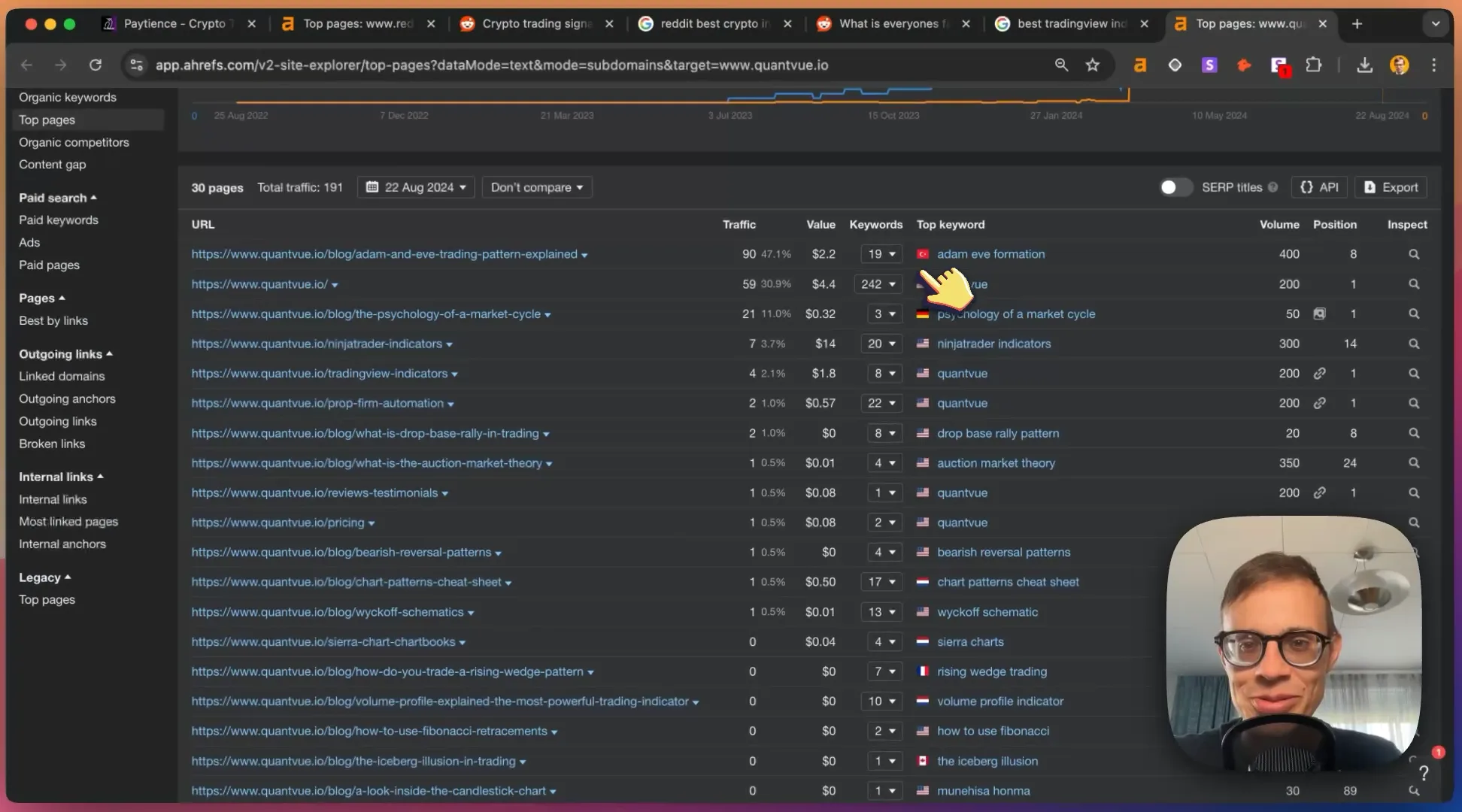Image resolution: width=1462 pixels, height=812 pixels.
Task: Expand the 19 keywords dropdown for adam-and-eve
Action: (881, 254)
